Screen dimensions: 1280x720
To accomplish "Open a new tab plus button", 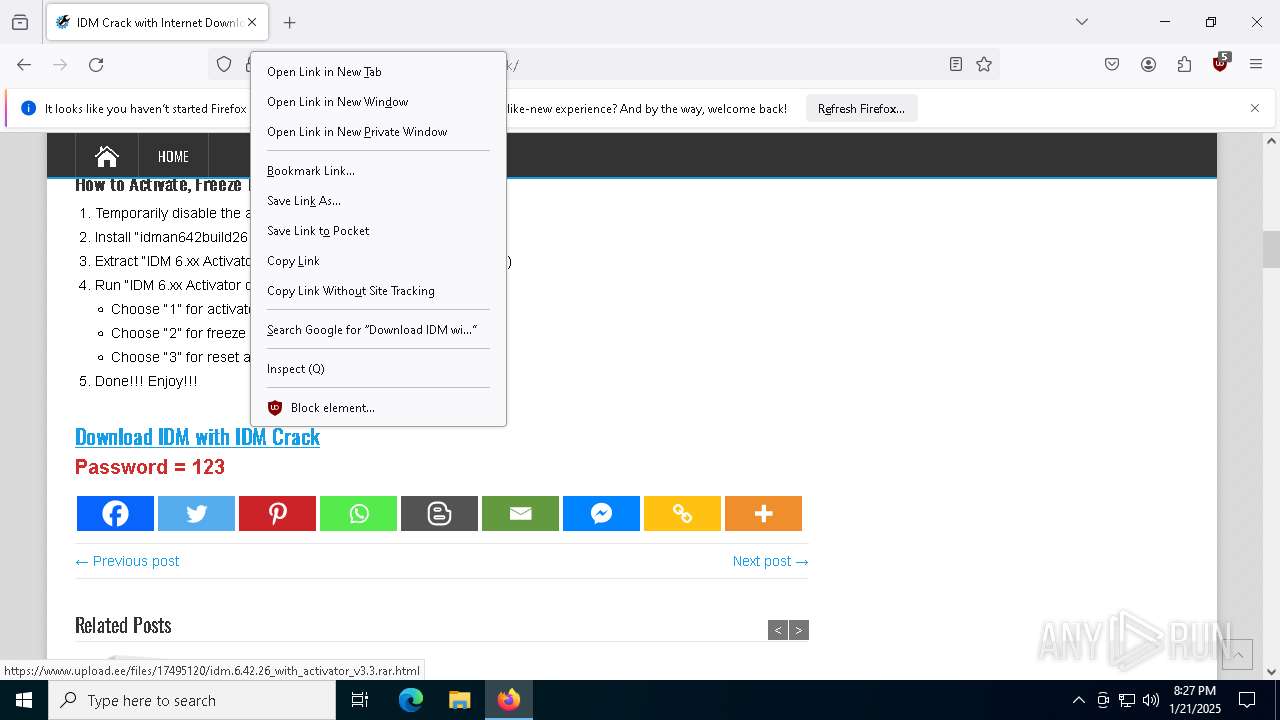I will click(x=289, y=22).
